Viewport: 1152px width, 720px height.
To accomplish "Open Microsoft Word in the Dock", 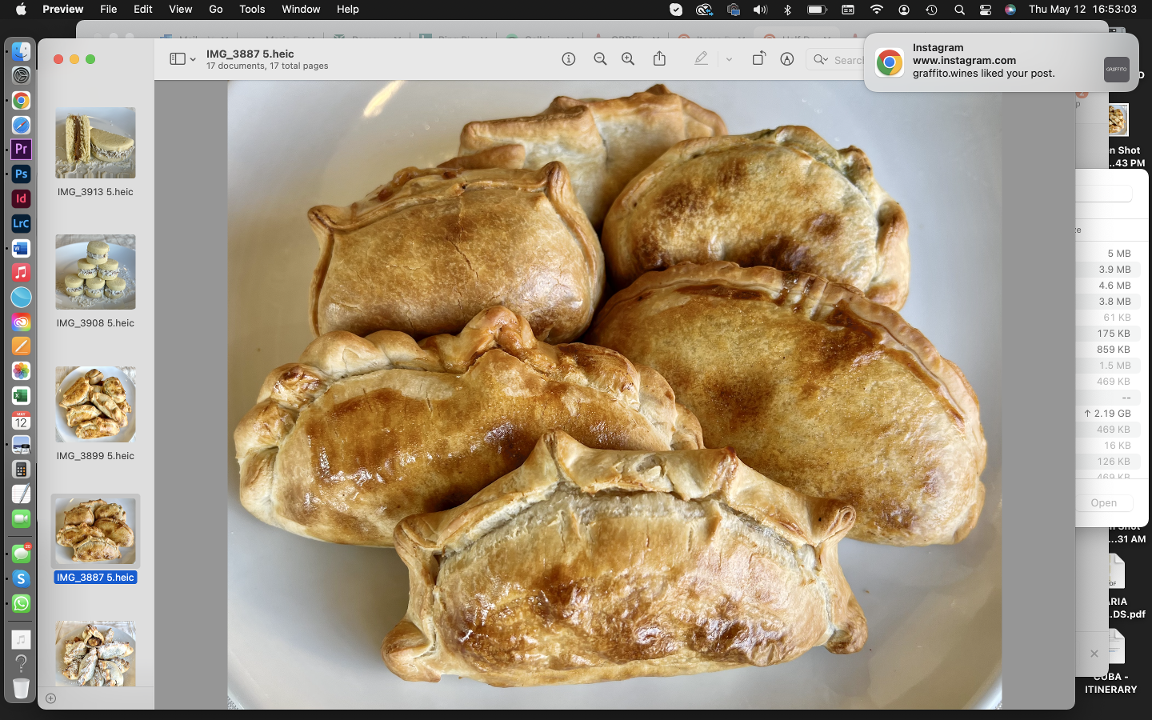I will pyautogui.click(x=21, y=248).
